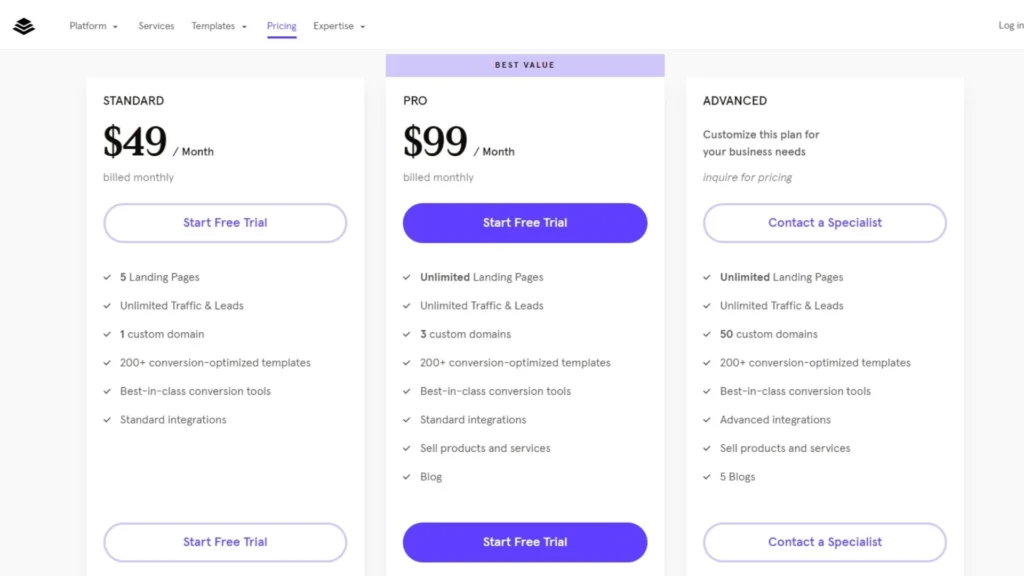Start a free trial of the Pro plan

524,222
